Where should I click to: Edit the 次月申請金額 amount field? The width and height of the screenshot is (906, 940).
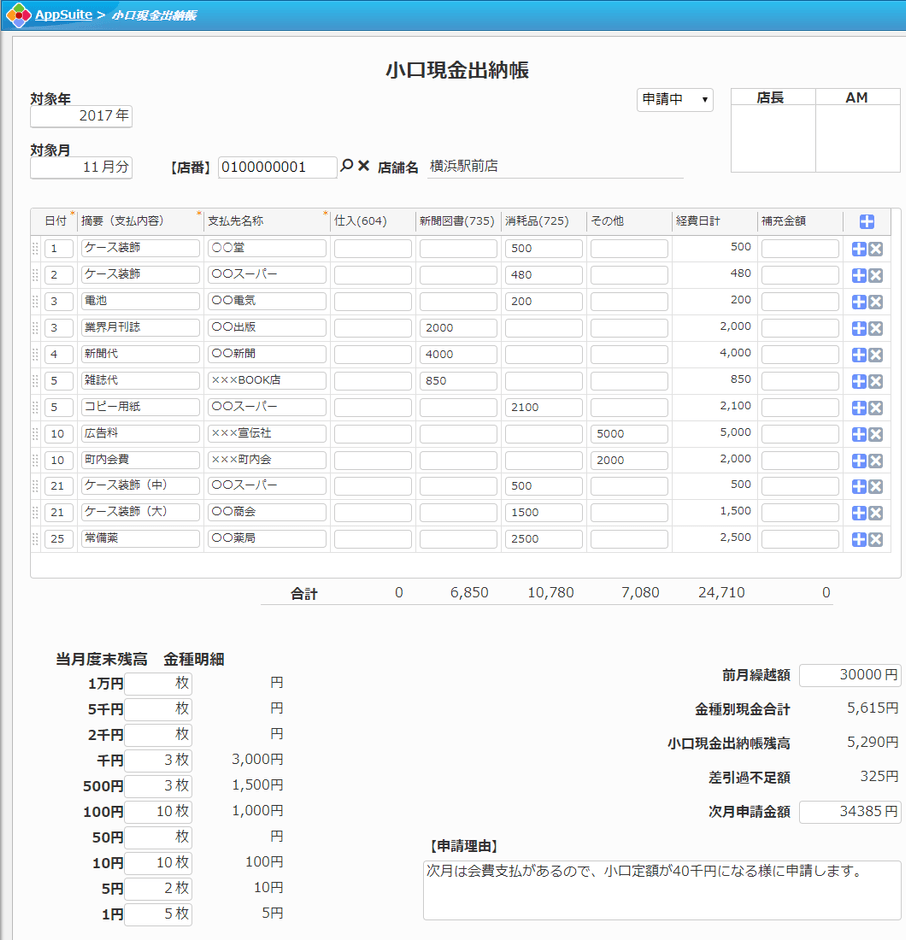tap(848, 812)
